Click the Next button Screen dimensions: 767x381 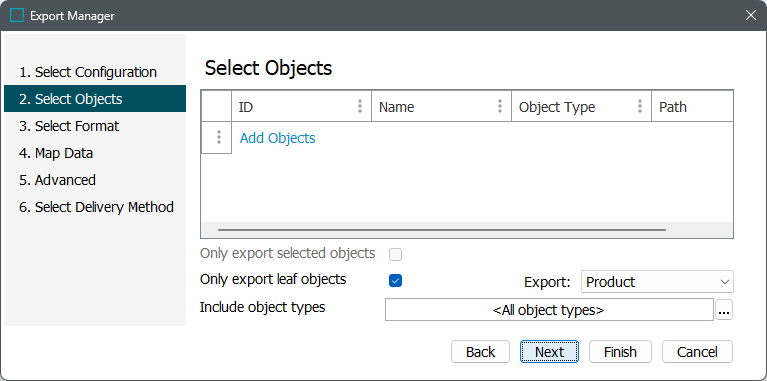tap(549, 352)
